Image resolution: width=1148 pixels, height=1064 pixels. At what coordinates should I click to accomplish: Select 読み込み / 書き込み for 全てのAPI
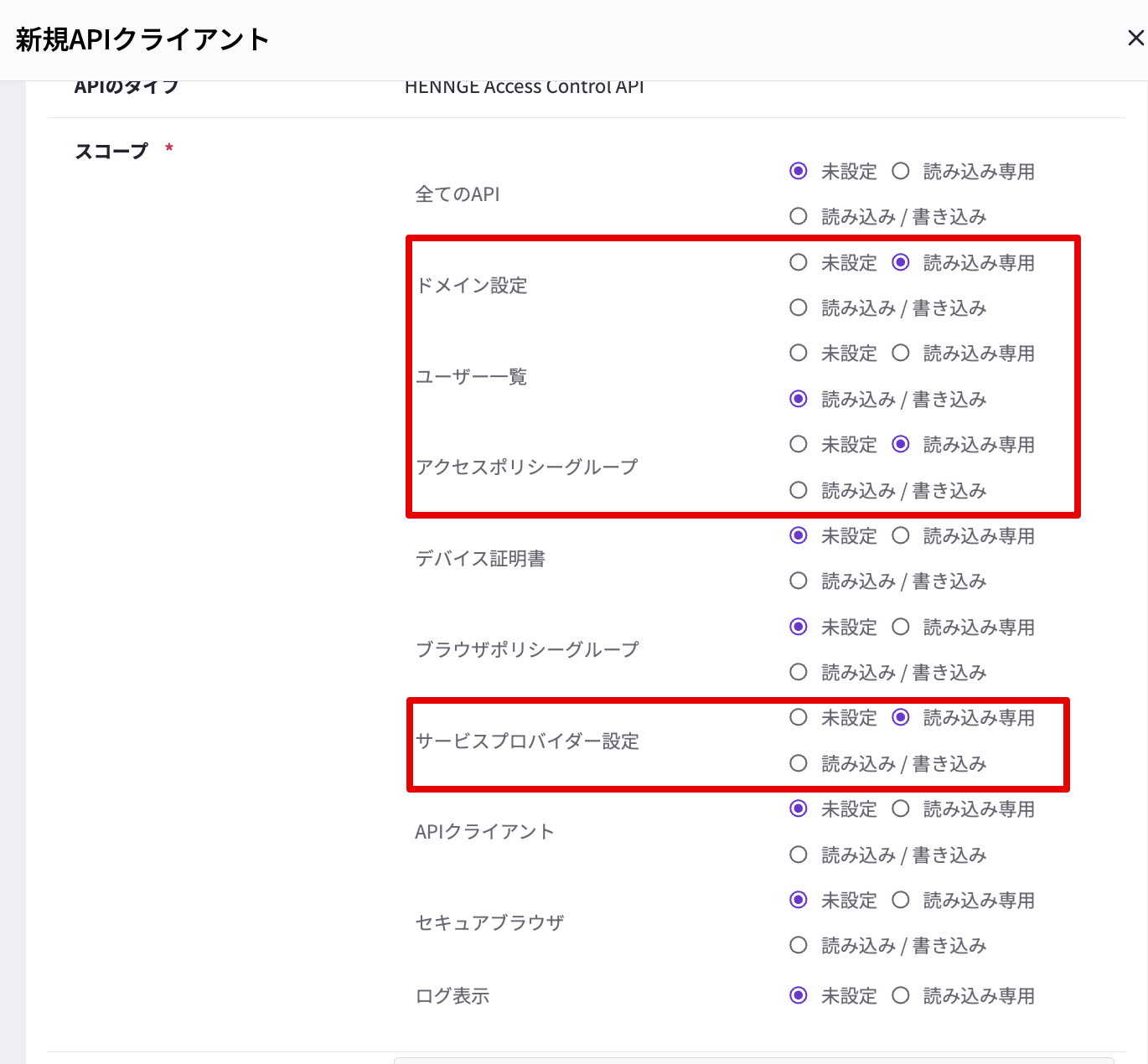click(799, 217)
